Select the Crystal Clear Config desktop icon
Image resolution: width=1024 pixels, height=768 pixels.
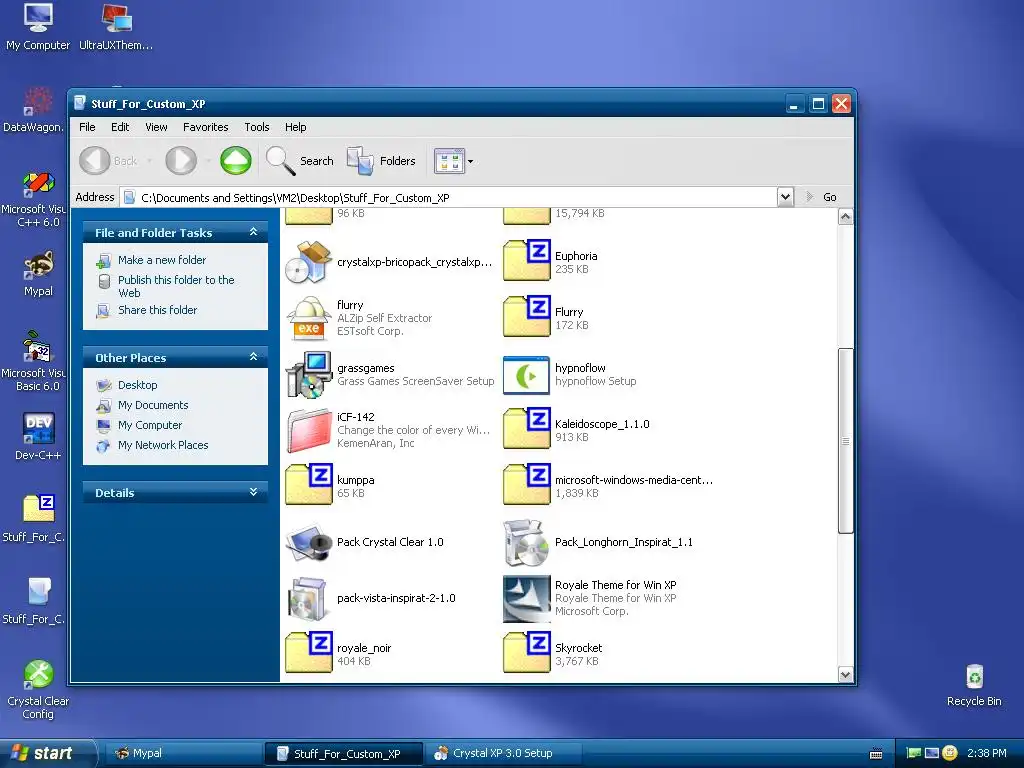(38, 690)
